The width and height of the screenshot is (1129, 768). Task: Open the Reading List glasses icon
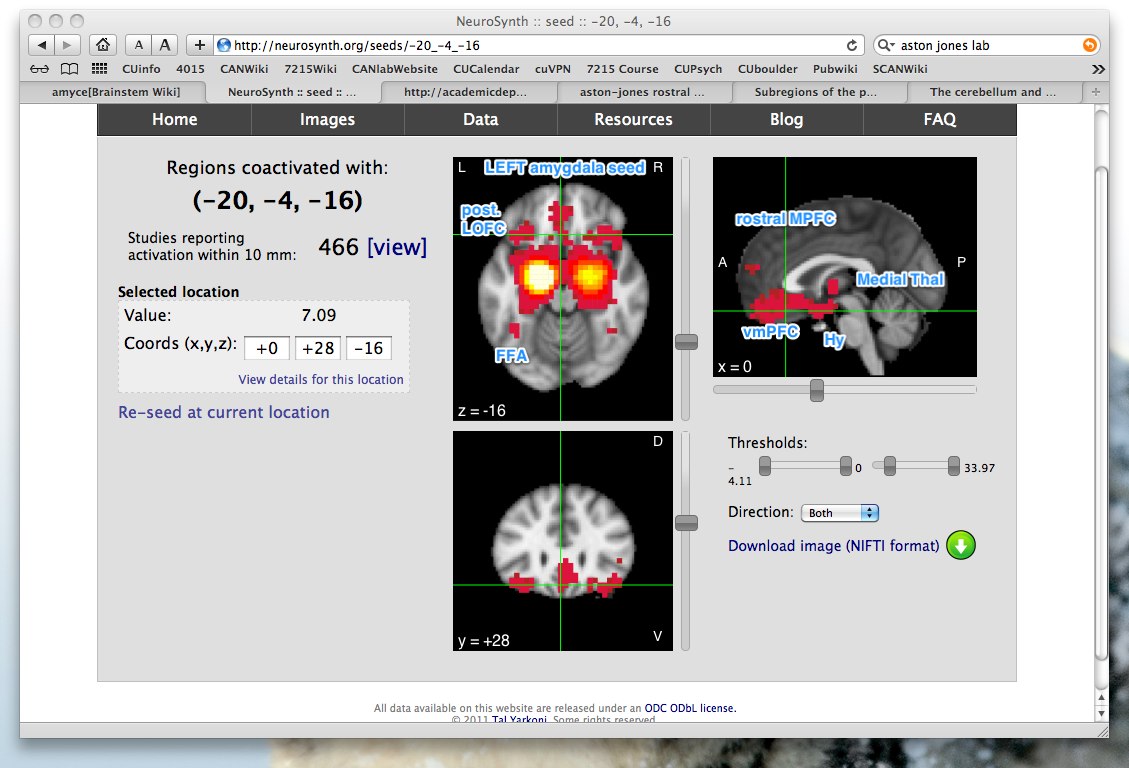[x=40, y=69]
